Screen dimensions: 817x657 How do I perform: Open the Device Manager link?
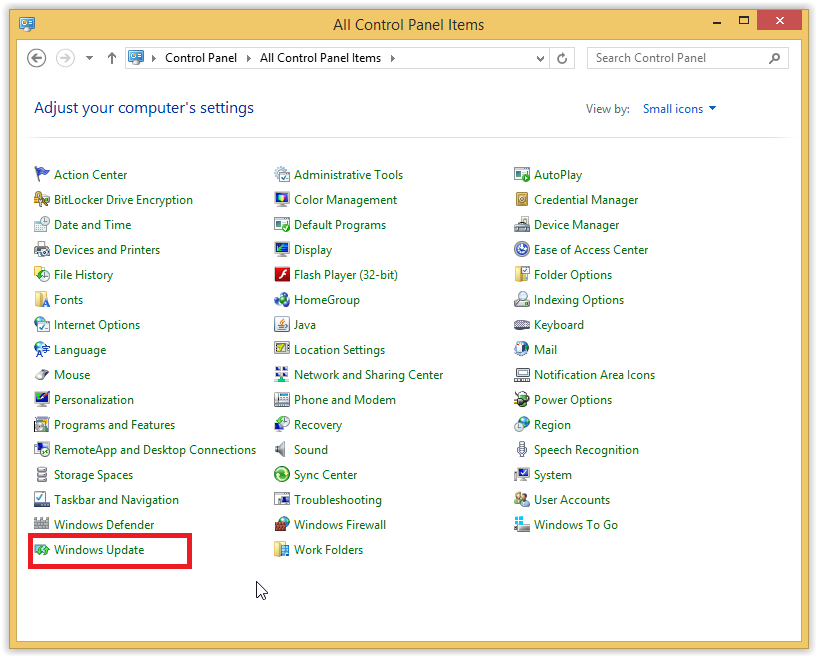576,225
